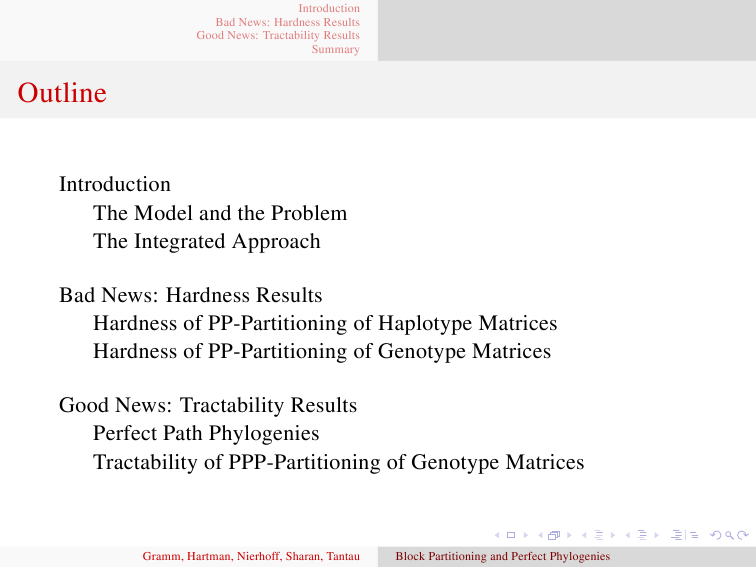This screenshot has width=756, height=567.
Task: Click the go back arrow icon
Action: [716, 535]
